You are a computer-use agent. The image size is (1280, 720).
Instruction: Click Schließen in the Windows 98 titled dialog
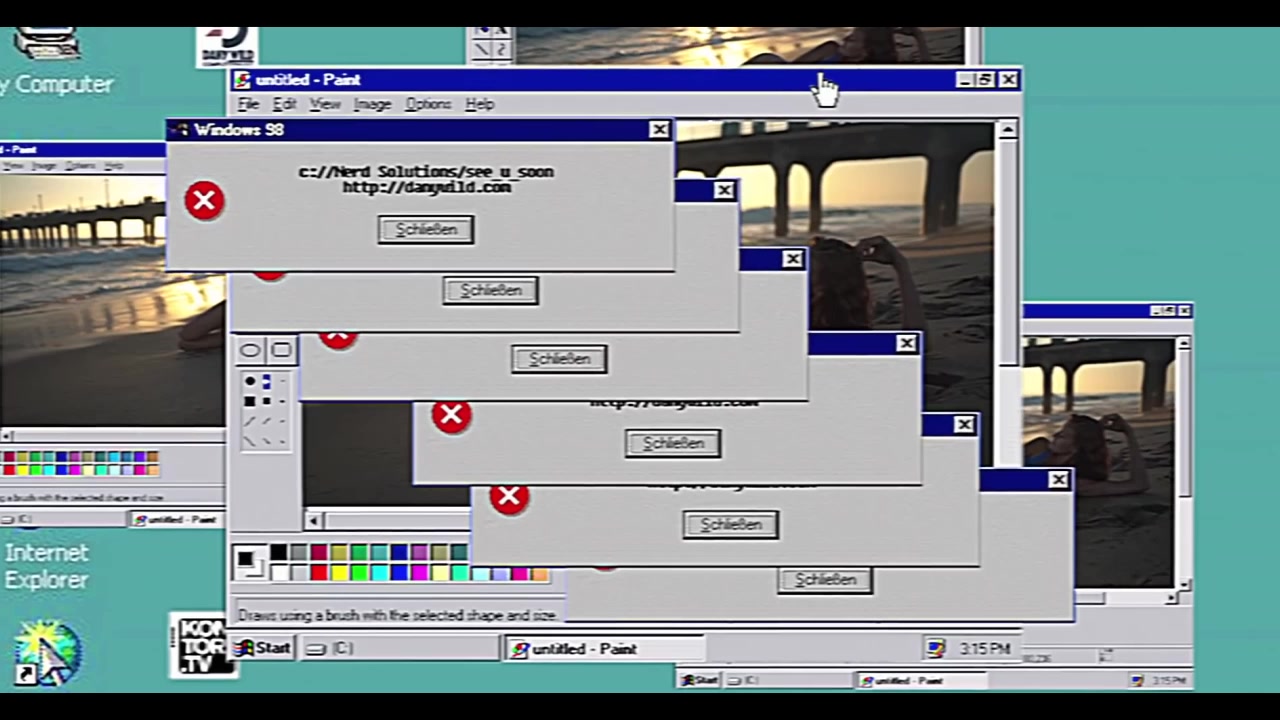[426, 230]
